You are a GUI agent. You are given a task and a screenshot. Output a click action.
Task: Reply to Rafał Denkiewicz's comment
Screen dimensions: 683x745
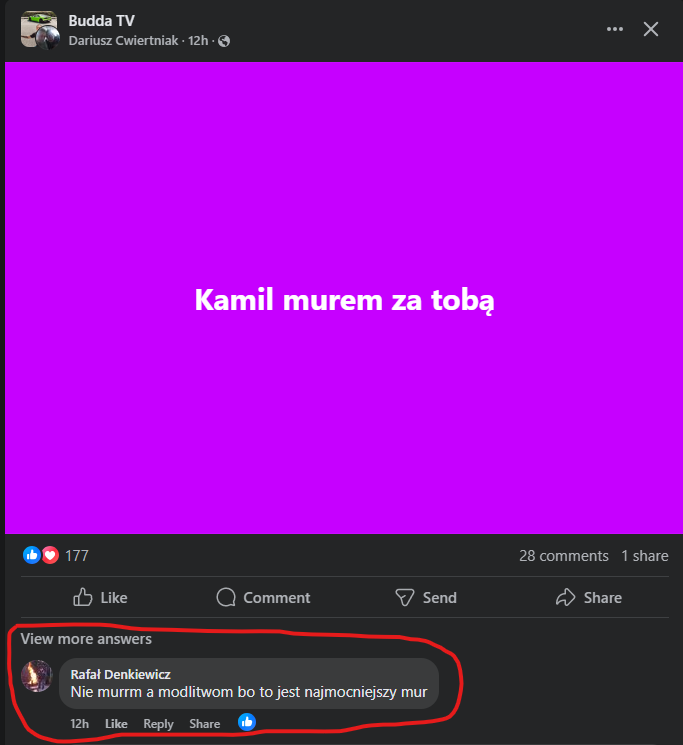coord(158,724)
